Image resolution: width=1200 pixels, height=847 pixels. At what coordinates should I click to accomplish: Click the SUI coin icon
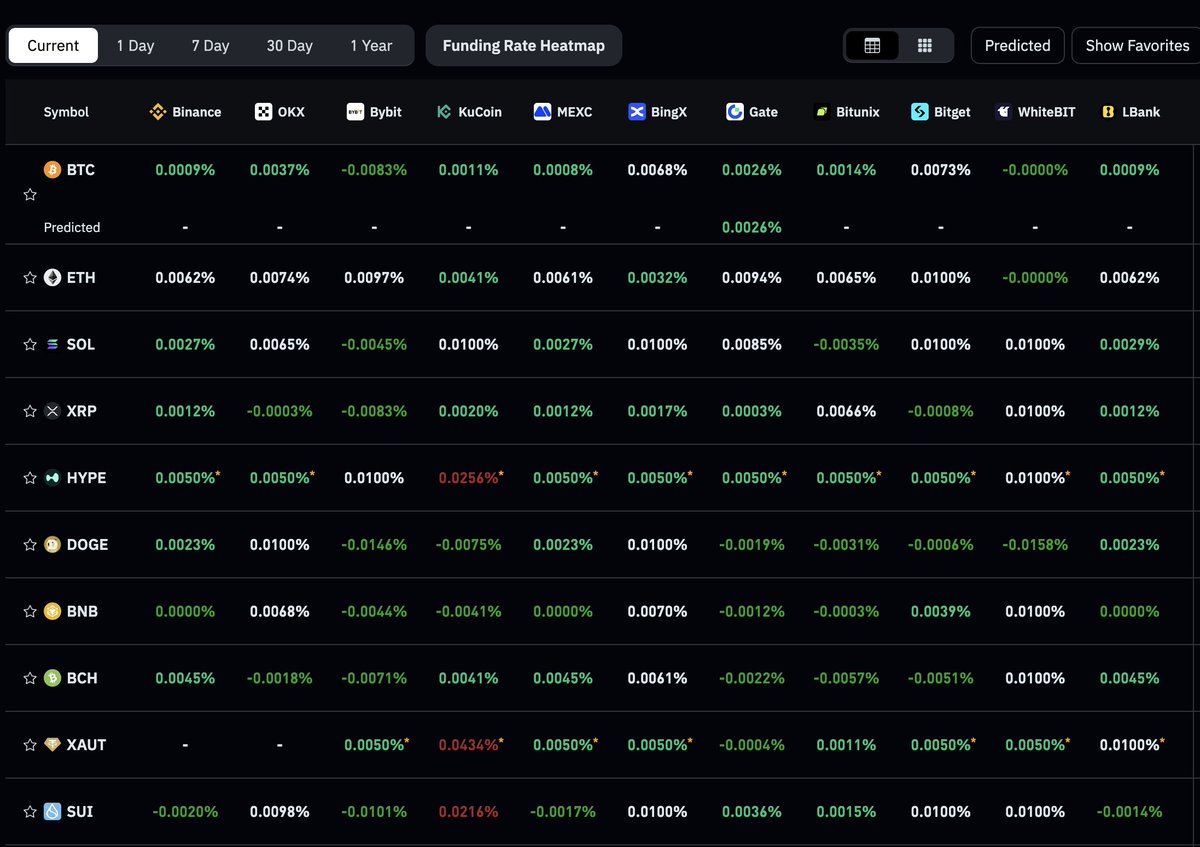[53, 812]
